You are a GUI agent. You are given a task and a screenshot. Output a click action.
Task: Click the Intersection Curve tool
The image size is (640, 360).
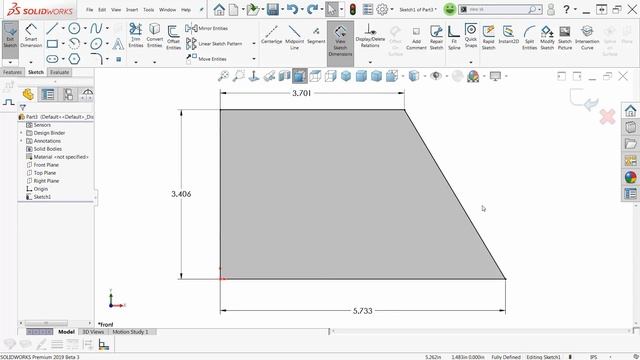tap(587, 38)
